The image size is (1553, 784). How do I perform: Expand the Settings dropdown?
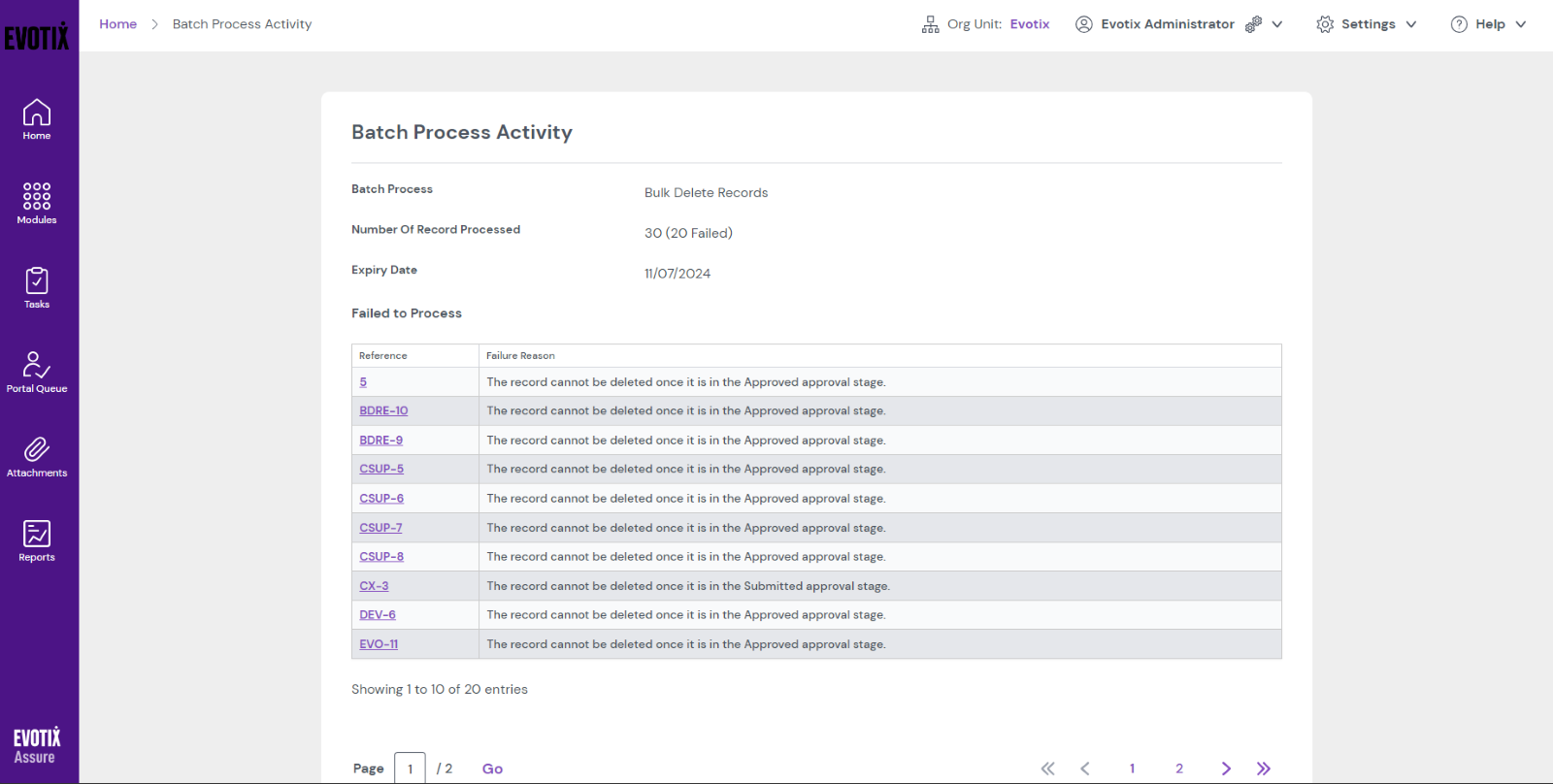pos(1367,24)
